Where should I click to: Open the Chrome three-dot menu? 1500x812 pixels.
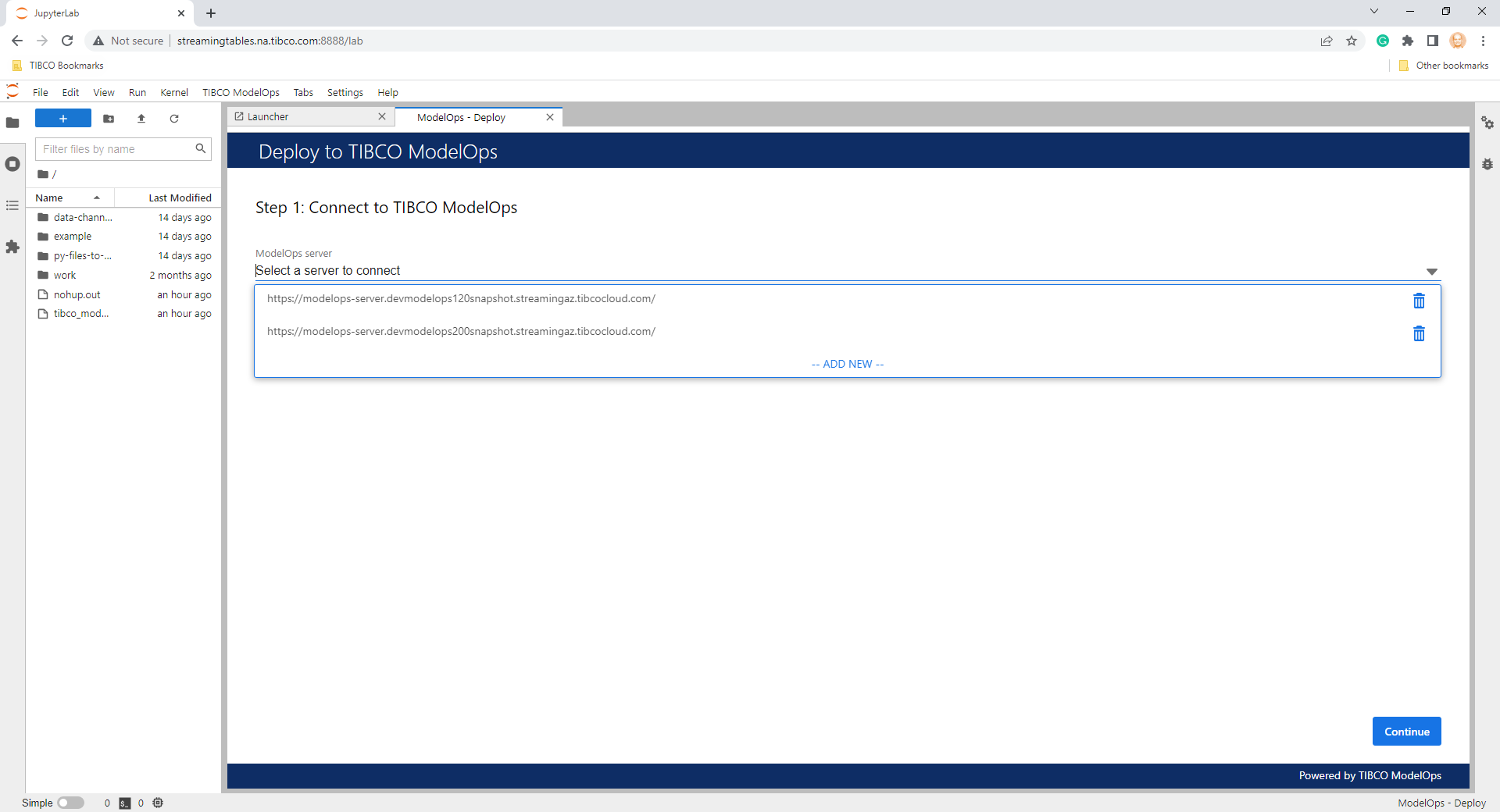click(x=1483, y=41)
